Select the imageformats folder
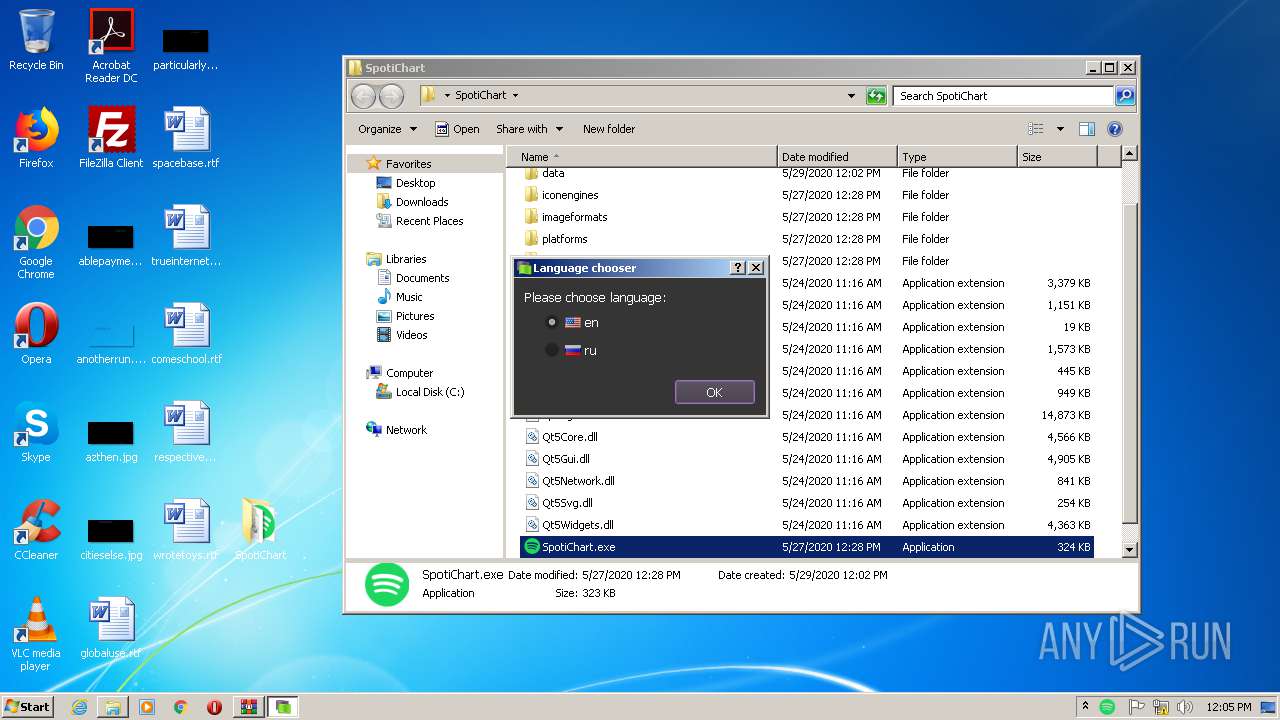The width and height of the screenshot is (1280, 720). pos(574,217)
